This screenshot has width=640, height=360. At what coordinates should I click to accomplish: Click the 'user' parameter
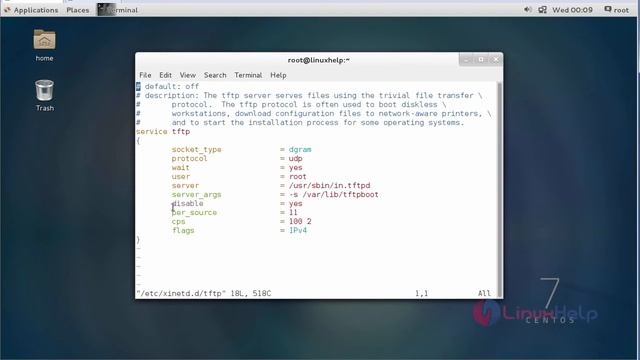[181, 176]
